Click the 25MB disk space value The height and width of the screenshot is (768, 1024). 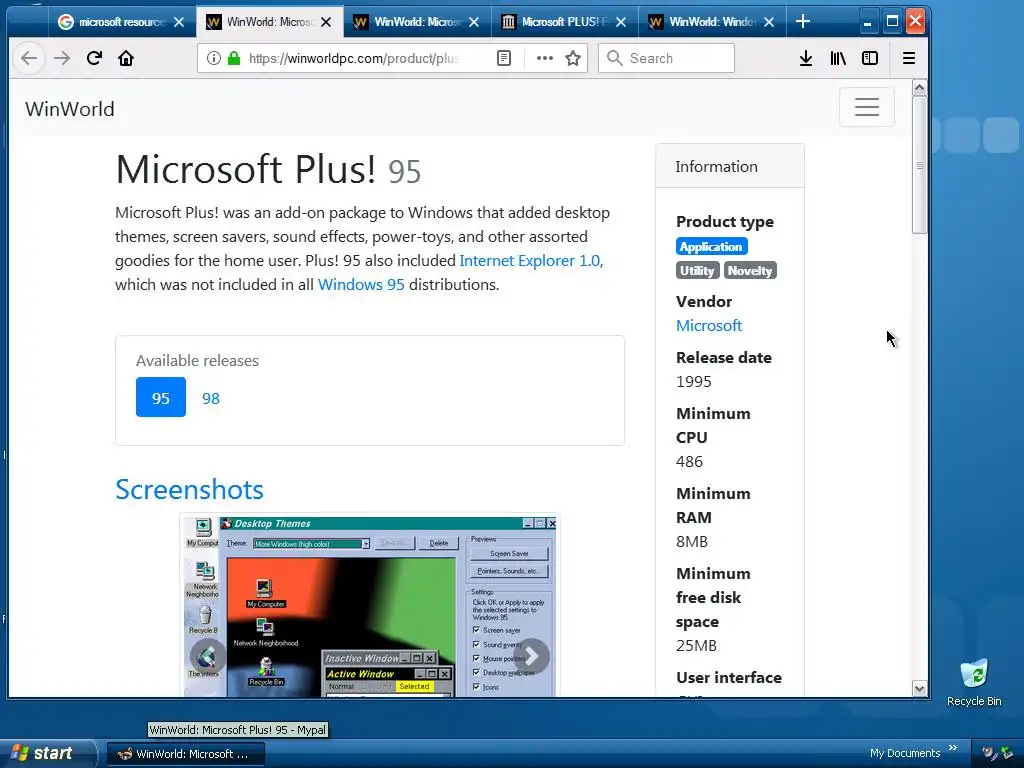[696, 646]
